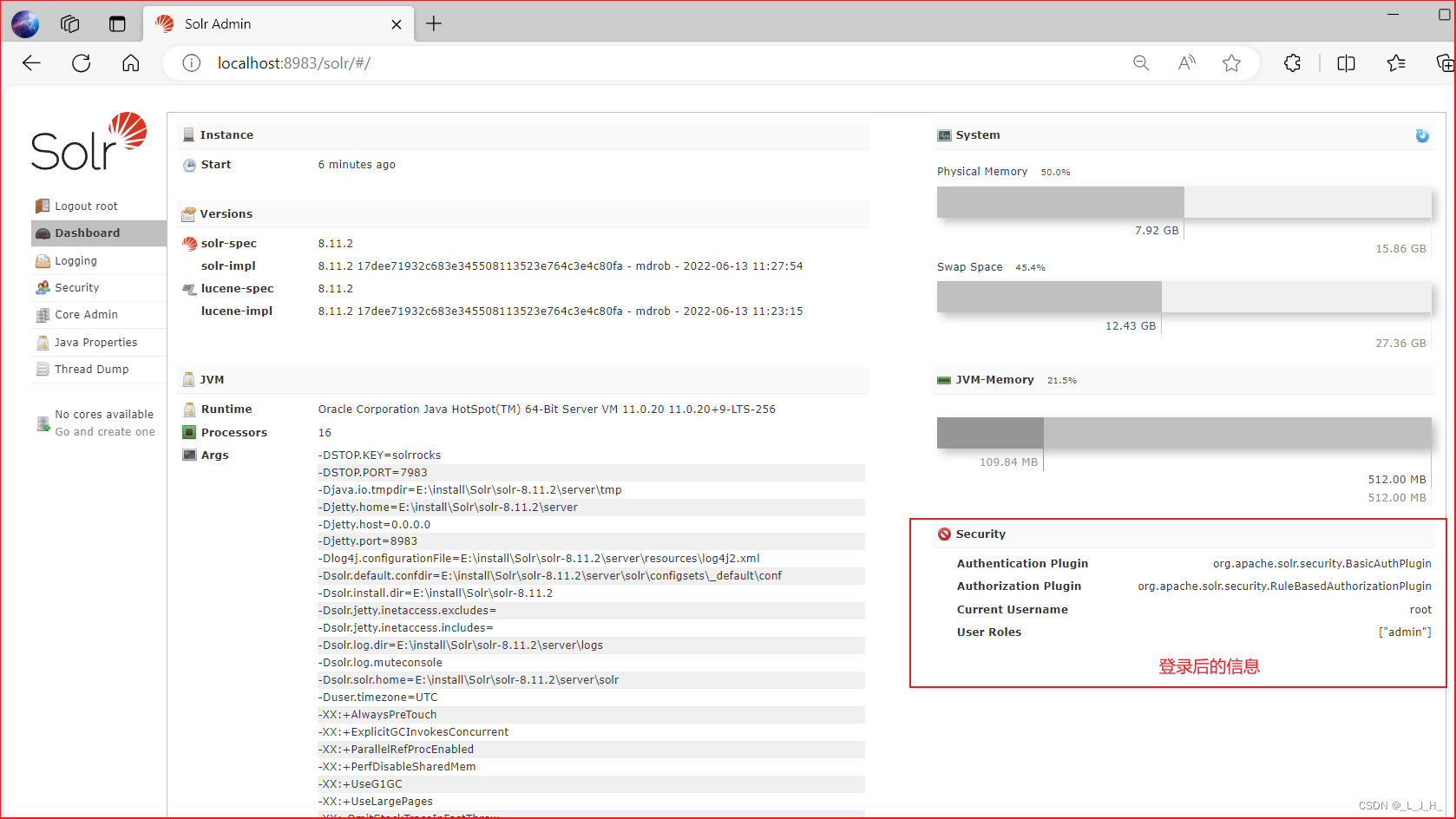The height and width of the screenshot is (819, 1456).
Task: Reload the Solr Admin page
Action: click(x=82, y=63)
